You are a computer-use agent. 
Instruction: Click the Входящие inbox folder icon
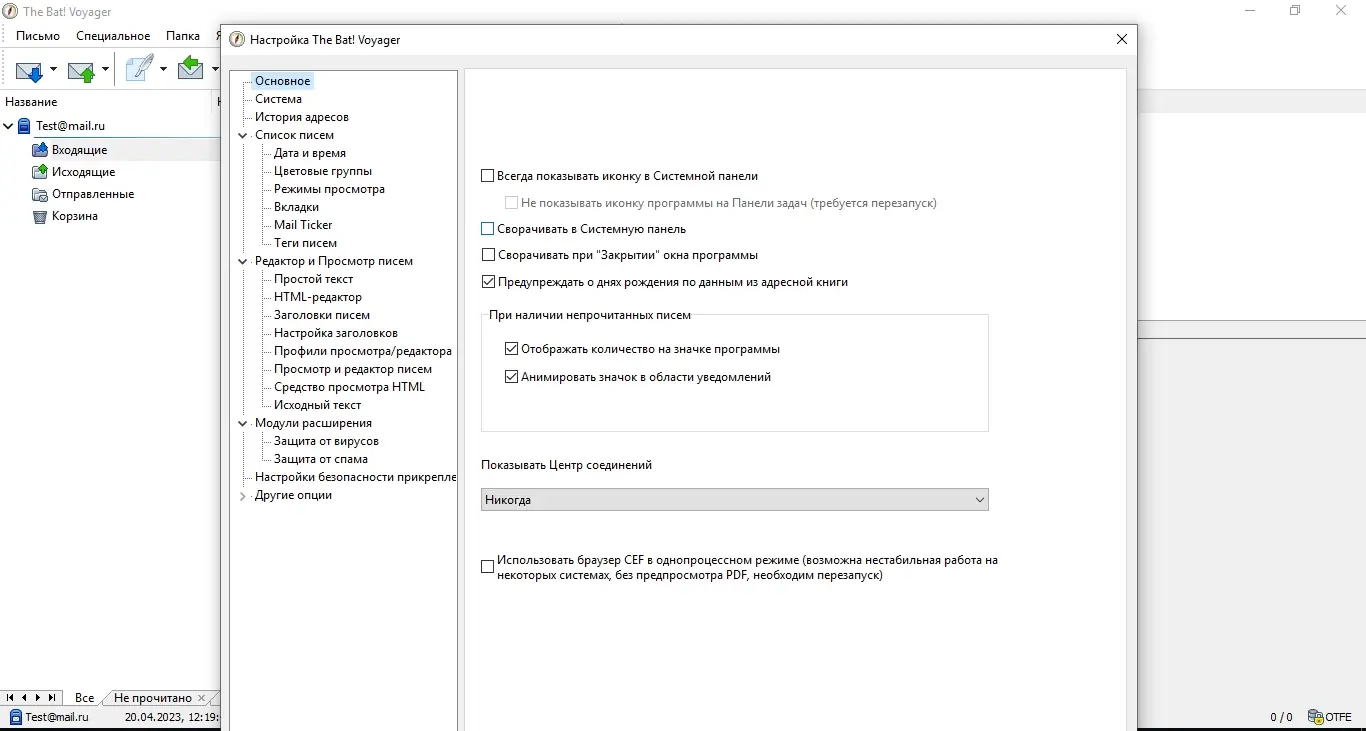pyautogui.click(x=40, y=150)
